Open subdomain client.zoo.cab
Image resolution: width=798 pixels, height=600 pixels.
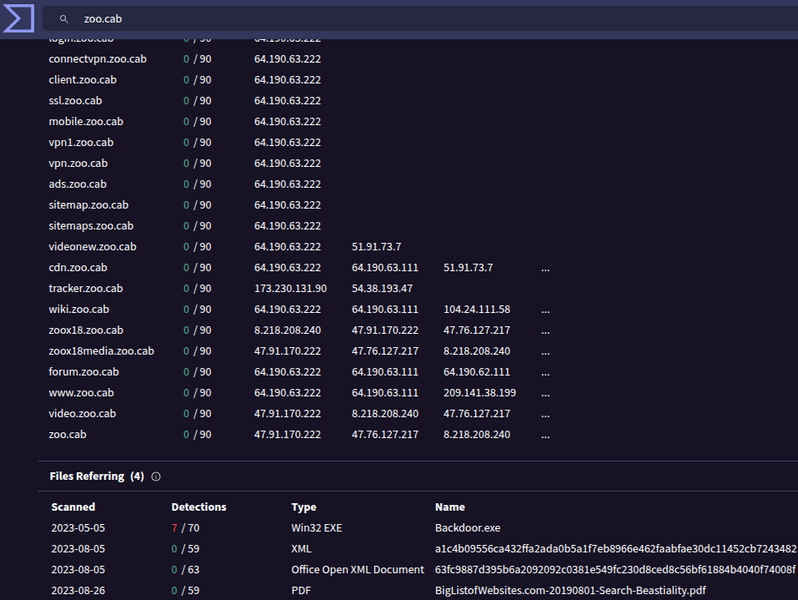coord(82,80)
